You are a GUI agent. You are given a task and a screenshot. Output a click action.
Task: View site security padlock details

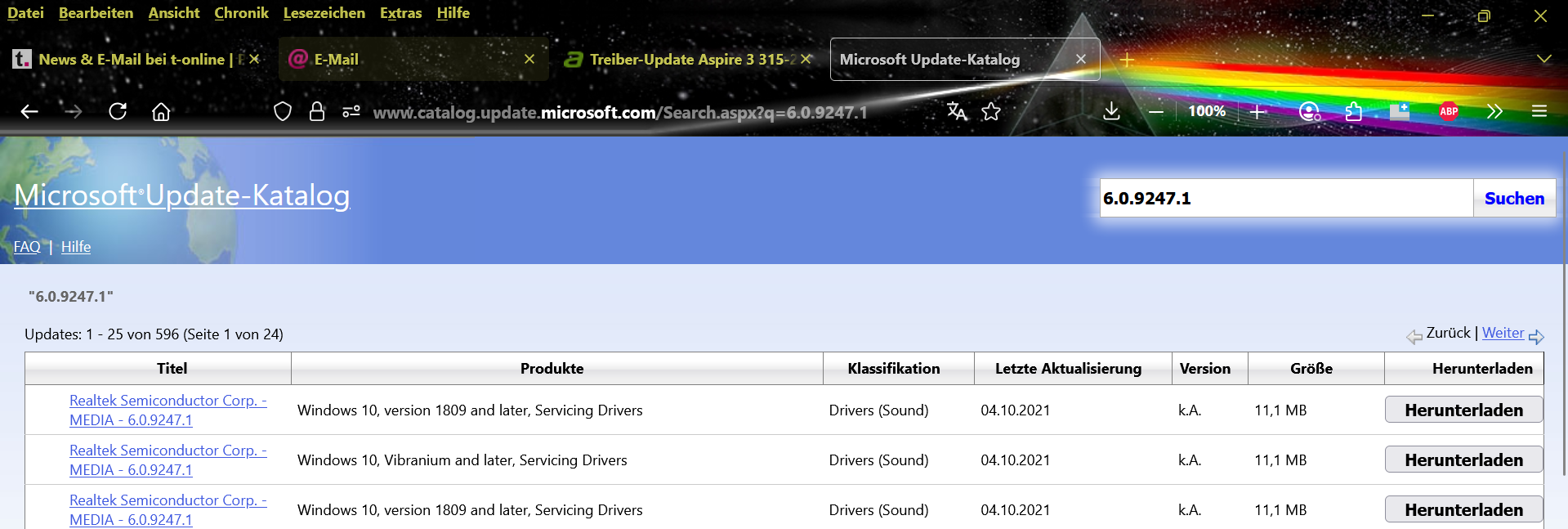[x=317, y=111]
